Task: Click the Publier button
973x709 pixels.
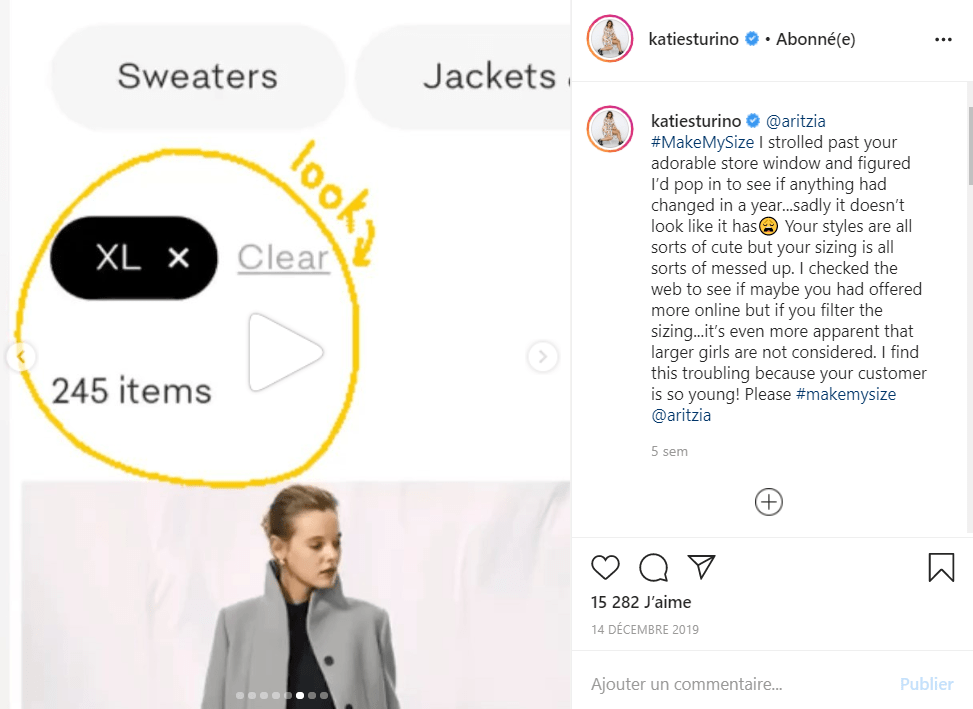Action: click(x=926, y=684)
